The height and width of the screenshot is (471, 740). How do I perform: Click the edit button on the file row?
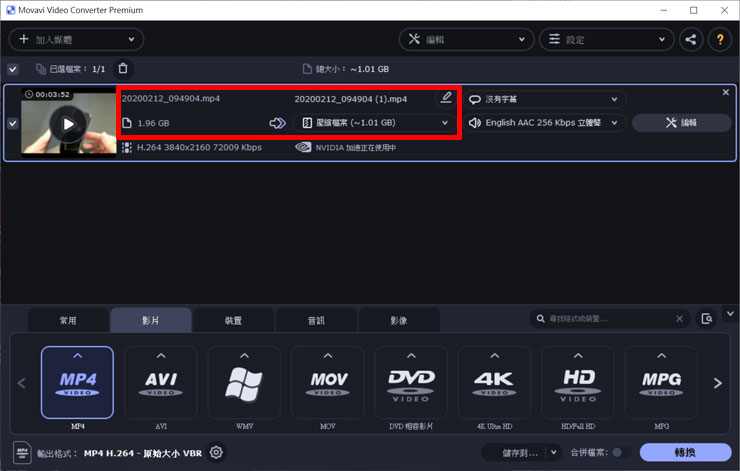pyautogui.click(x=681, y=123)
